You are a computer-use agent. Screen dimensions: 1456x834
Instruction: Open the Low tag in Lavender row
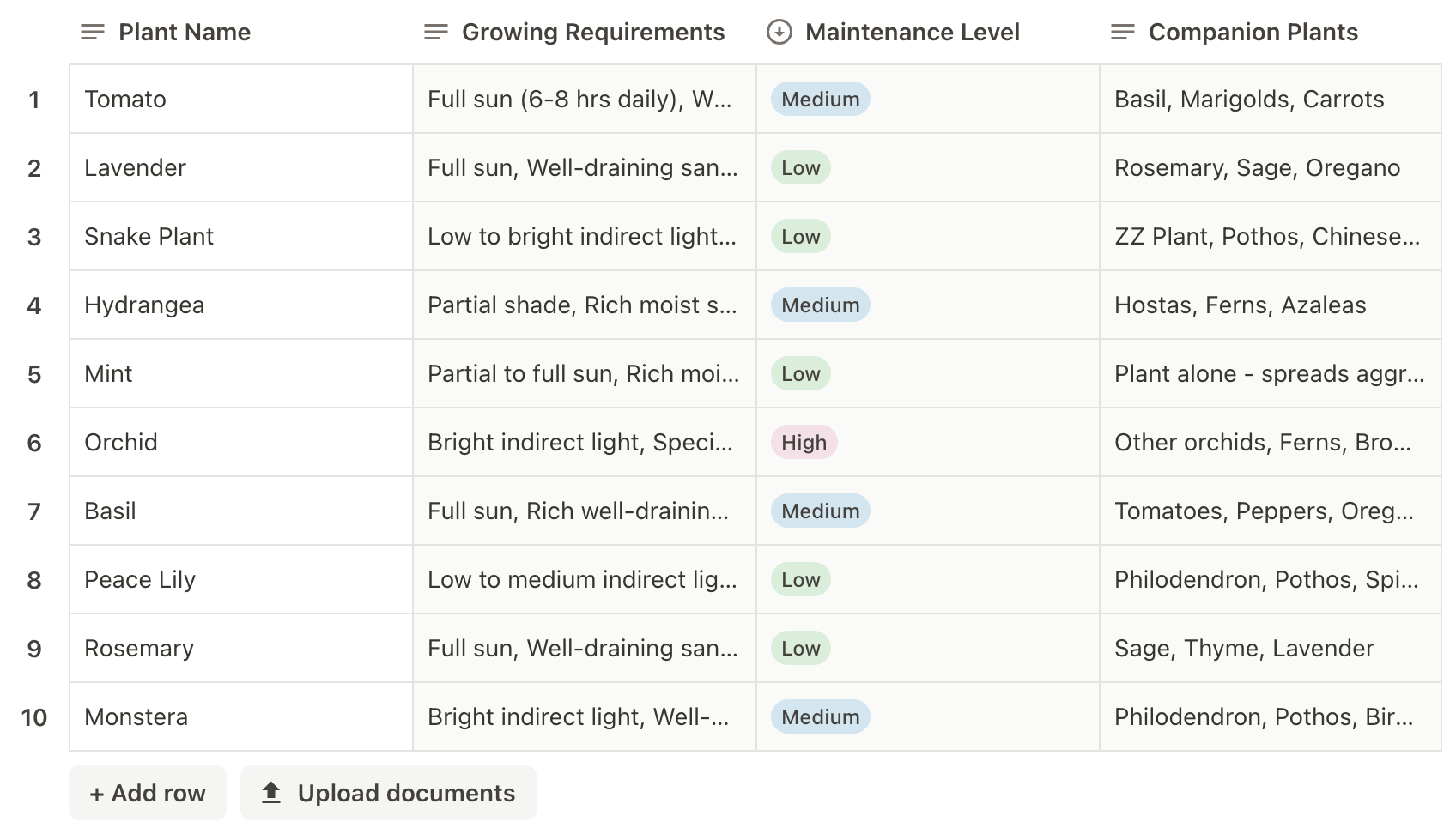coord(801,167)
